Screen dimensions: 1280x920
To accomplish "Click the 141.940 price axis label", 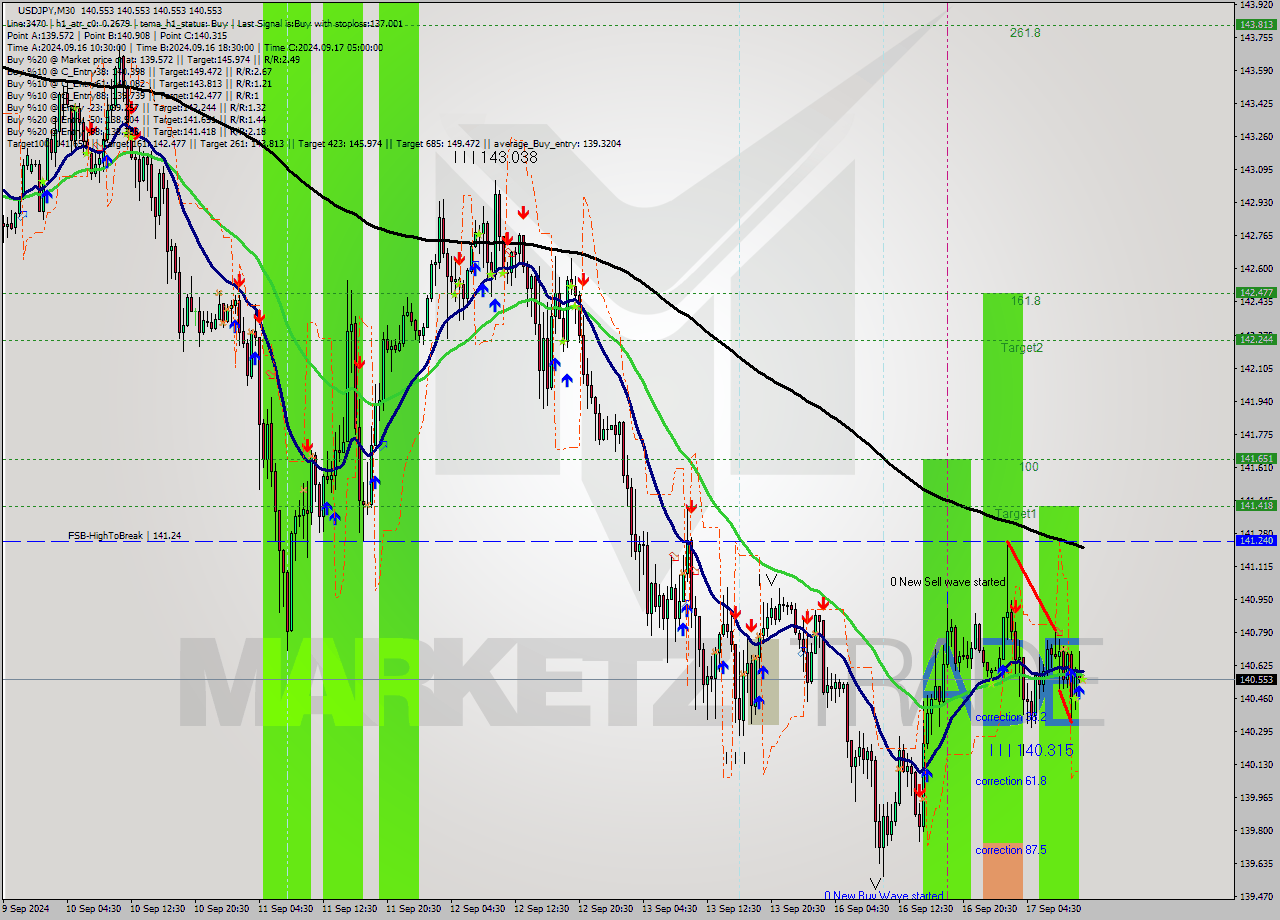I will pyautogui.click(x=1256, y=401).
